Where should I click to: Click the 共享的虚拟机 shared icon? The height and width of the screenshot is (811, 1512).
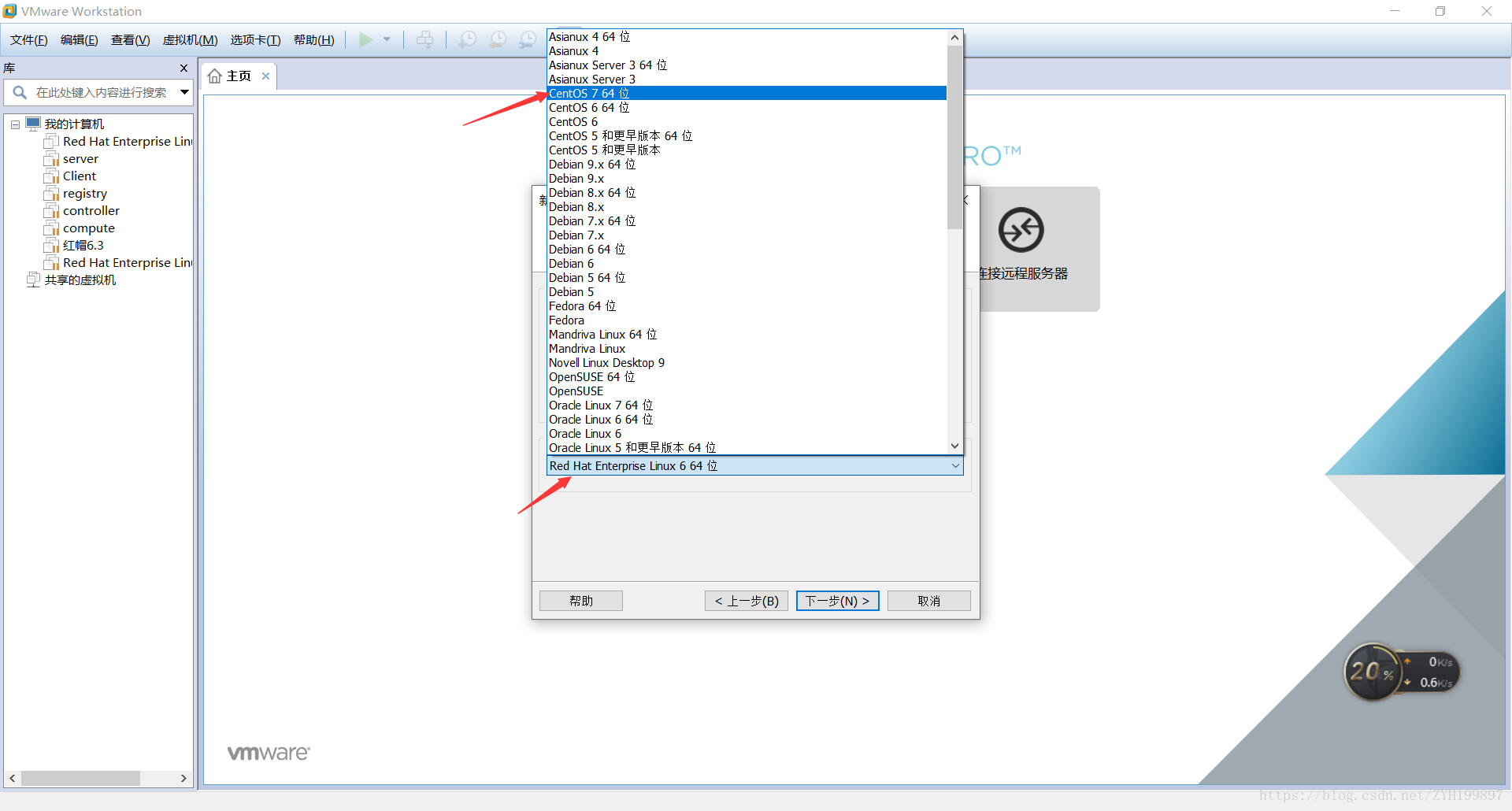pyautogui.click(x=33, y=280)
